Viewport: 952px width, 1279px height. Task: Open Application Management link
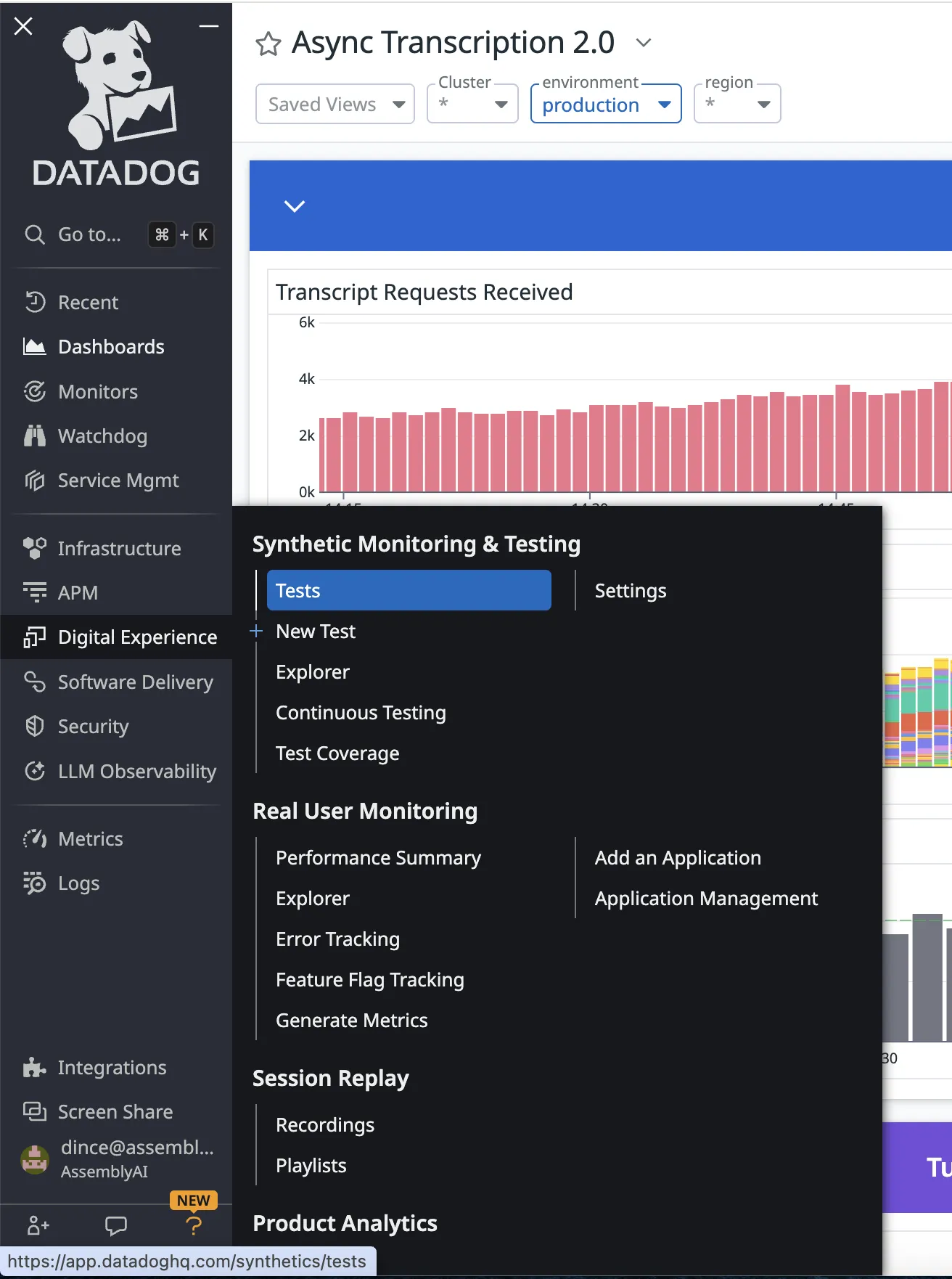coord(706,899)
